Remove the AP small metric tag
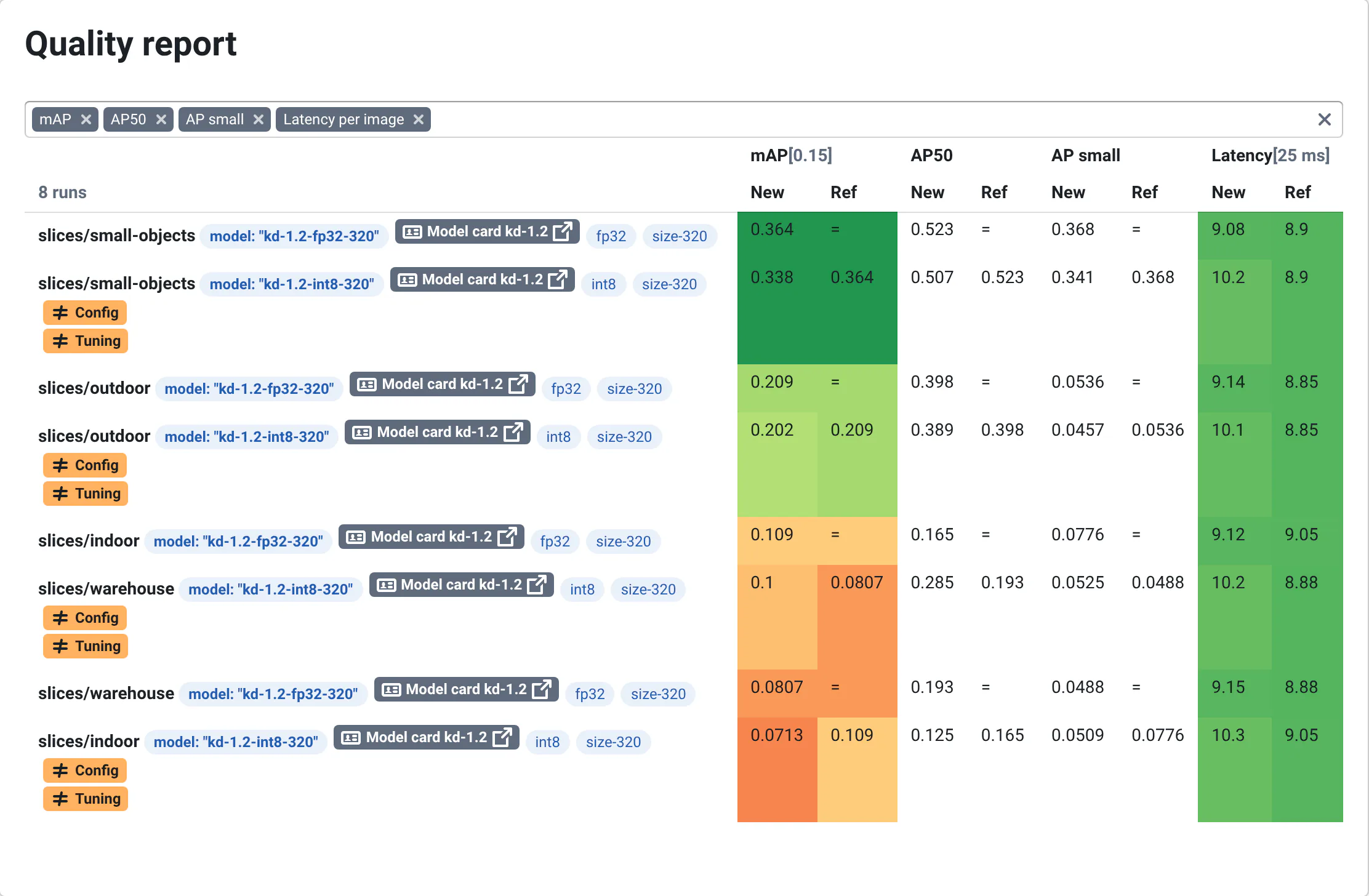1369x896 pixels. click(x=259, y=119)
